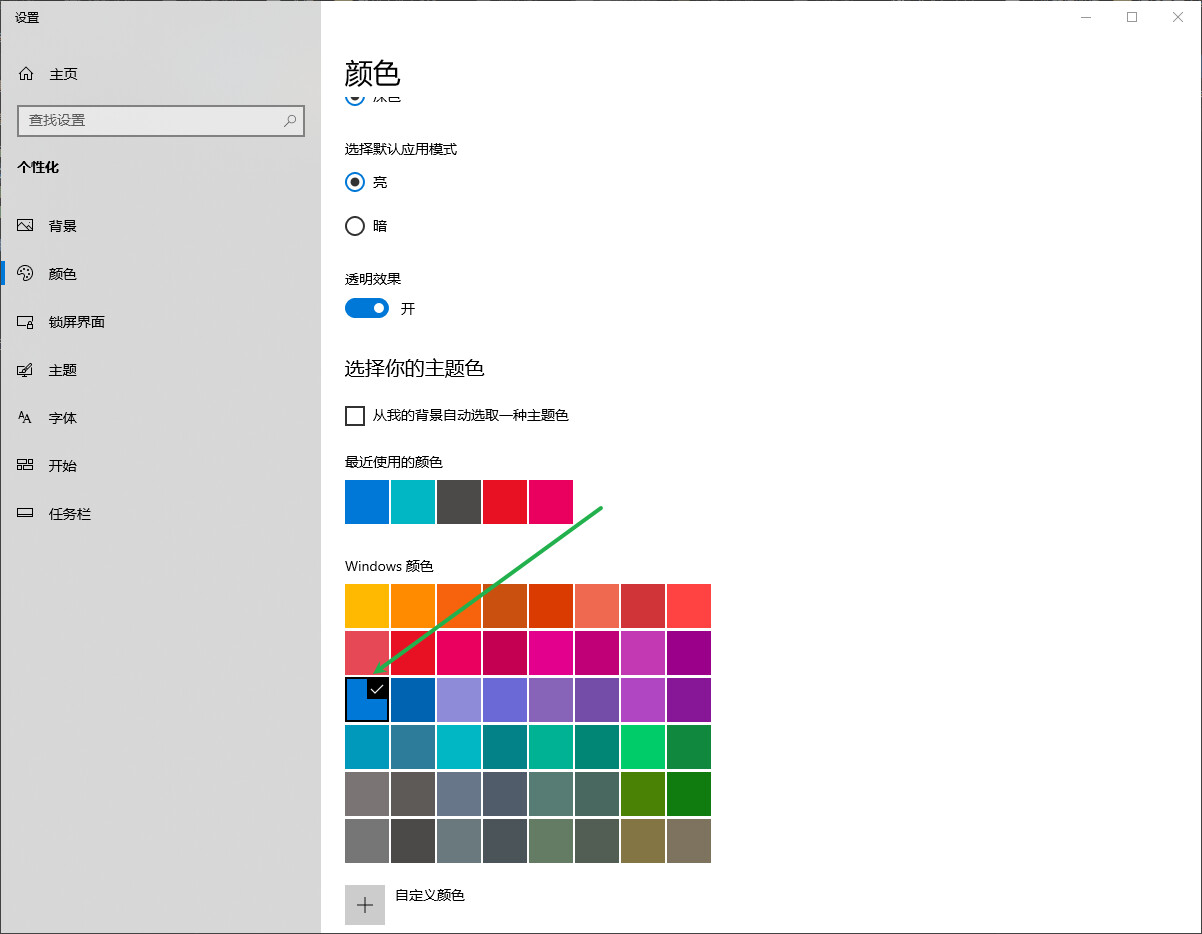The width and height of the screenshot is (1202, 934).
Task: Select the 暗 app mode radio button
Action: point(355,226)
